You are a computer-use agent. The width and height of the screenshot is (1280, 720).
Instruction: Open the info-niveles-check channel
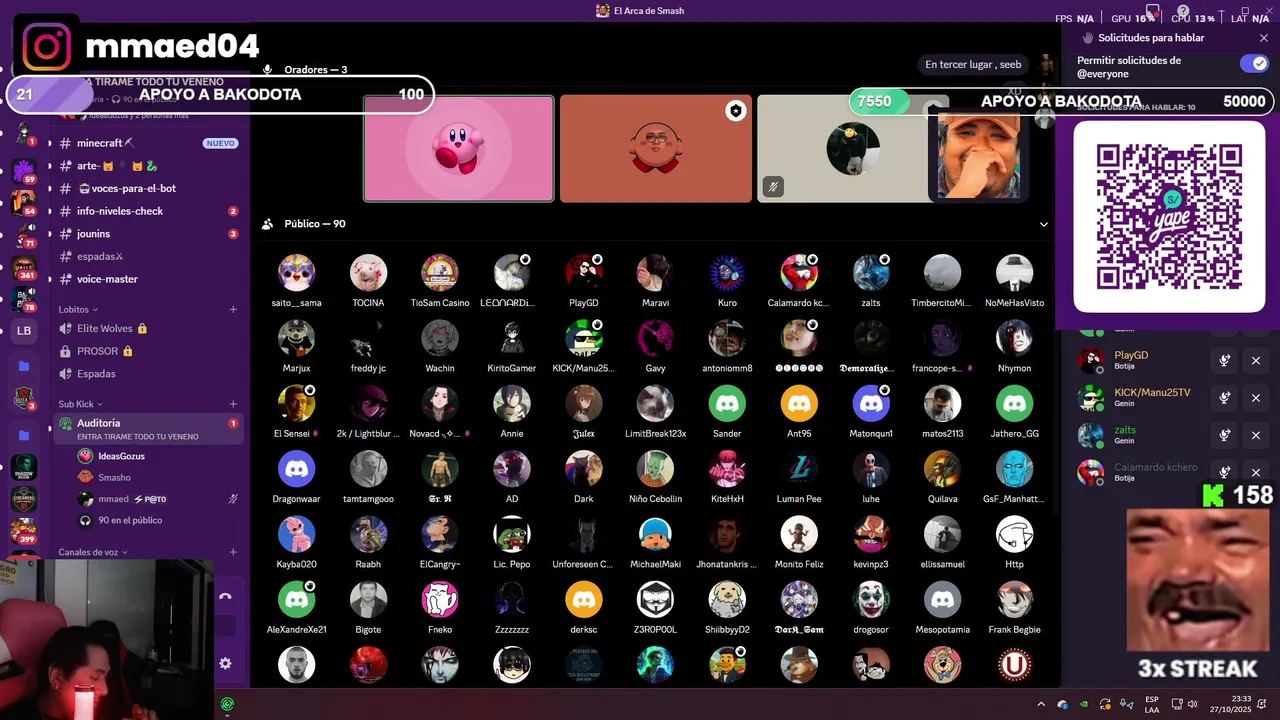[148, 211]
